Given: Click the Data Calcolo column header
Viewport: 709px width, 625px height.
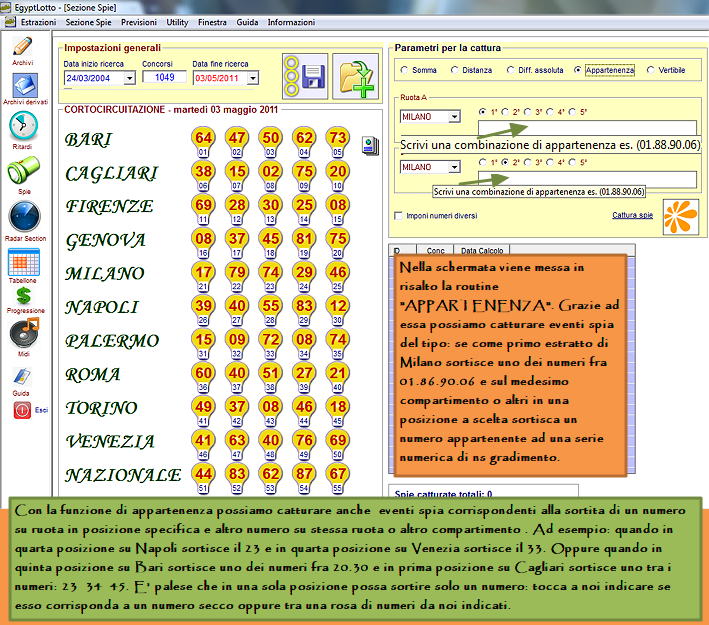Looking at the screenshot, I should pos(482,250).
